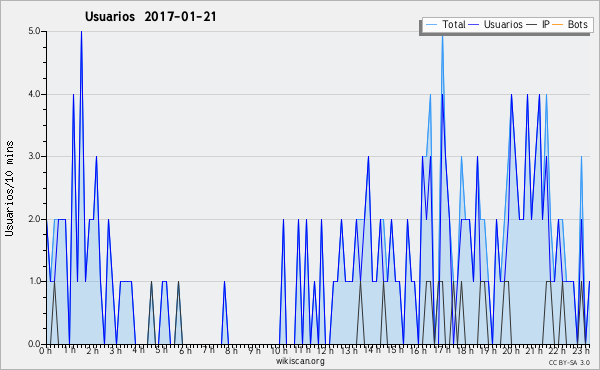
Task: Click the 'Total' legend label
Action: tap(454, 24)
